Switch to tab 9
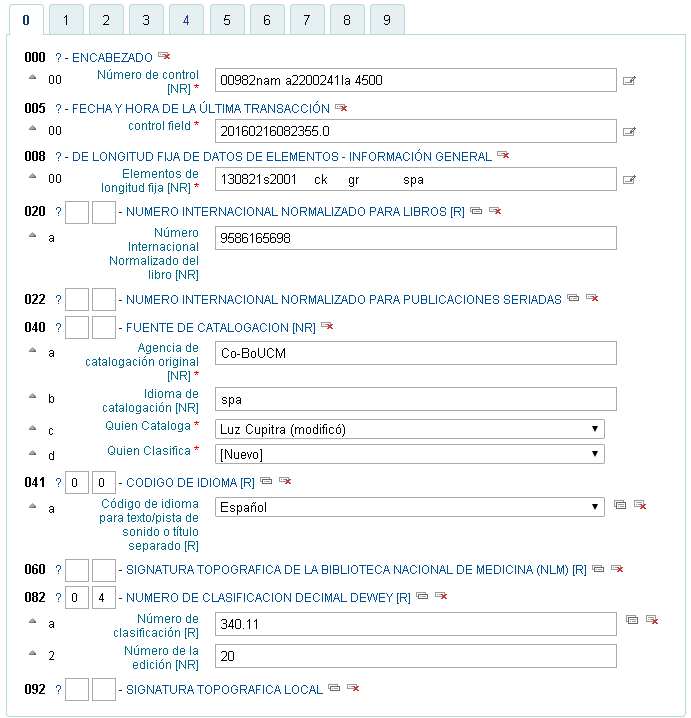This screenshot has height=718, width=691. click(x=386, y=19)
